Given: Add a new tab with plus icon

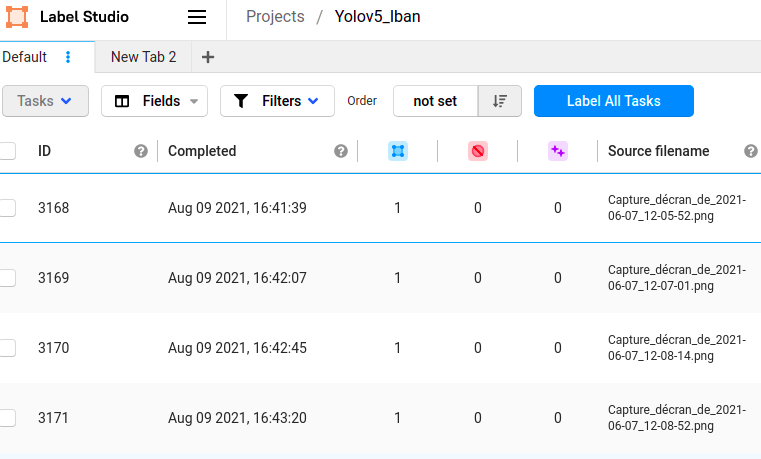Looking at the screenshot, I should coord(208,57).
